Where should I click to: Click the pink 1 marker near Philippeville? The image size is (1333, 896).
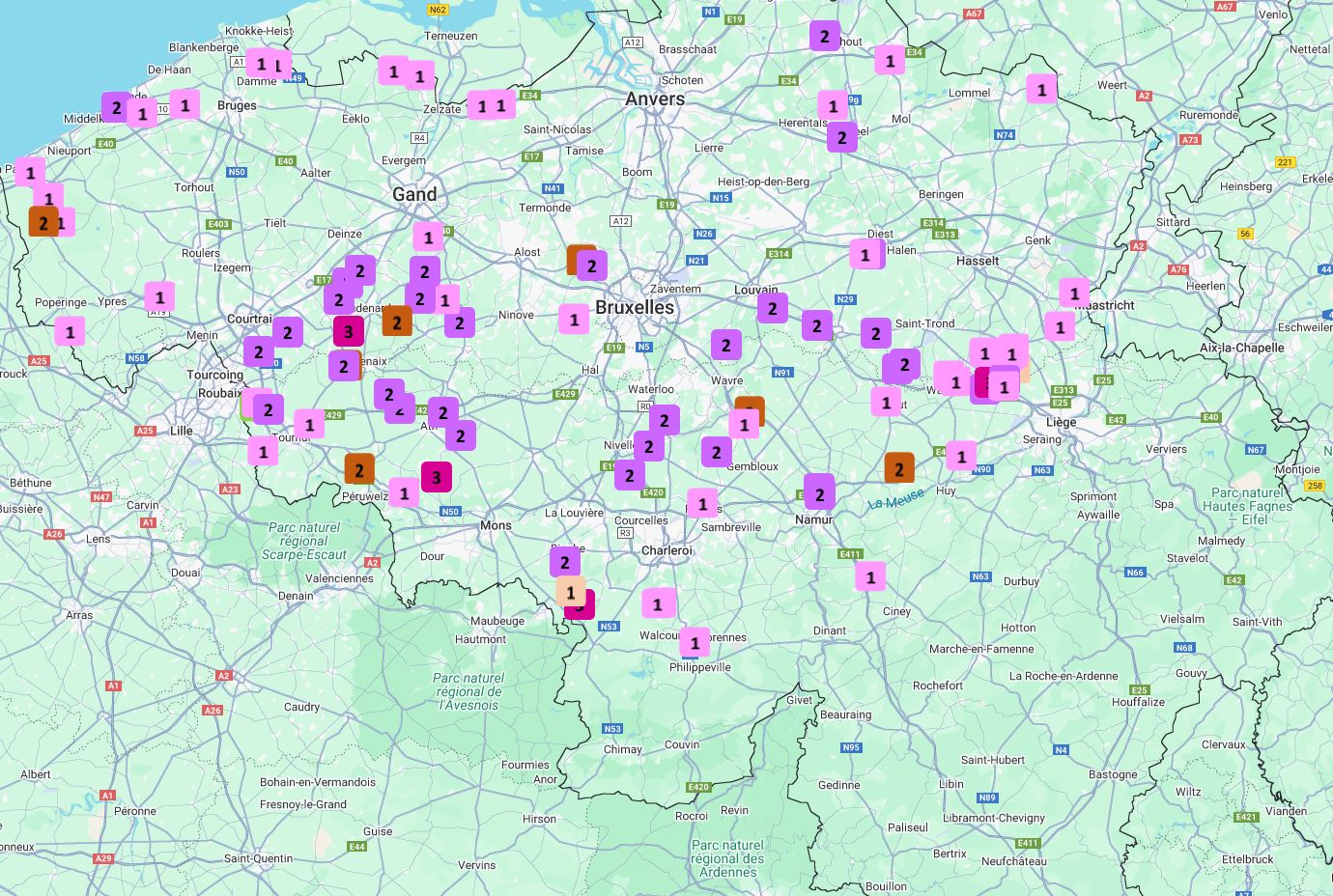695,642
